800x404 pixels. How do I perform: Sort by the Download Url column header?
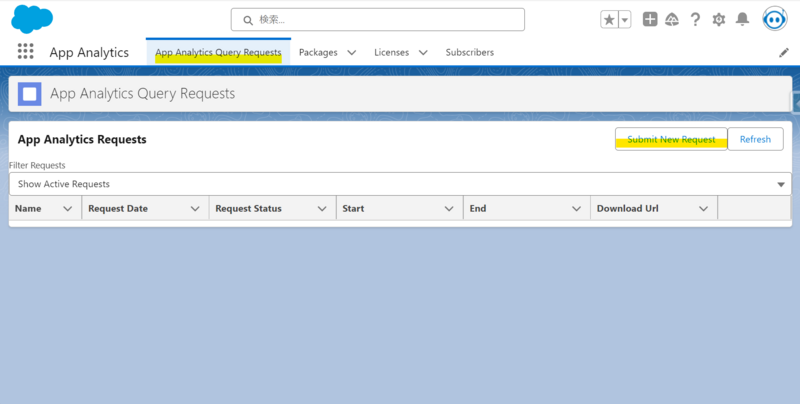tap(628, 209)
